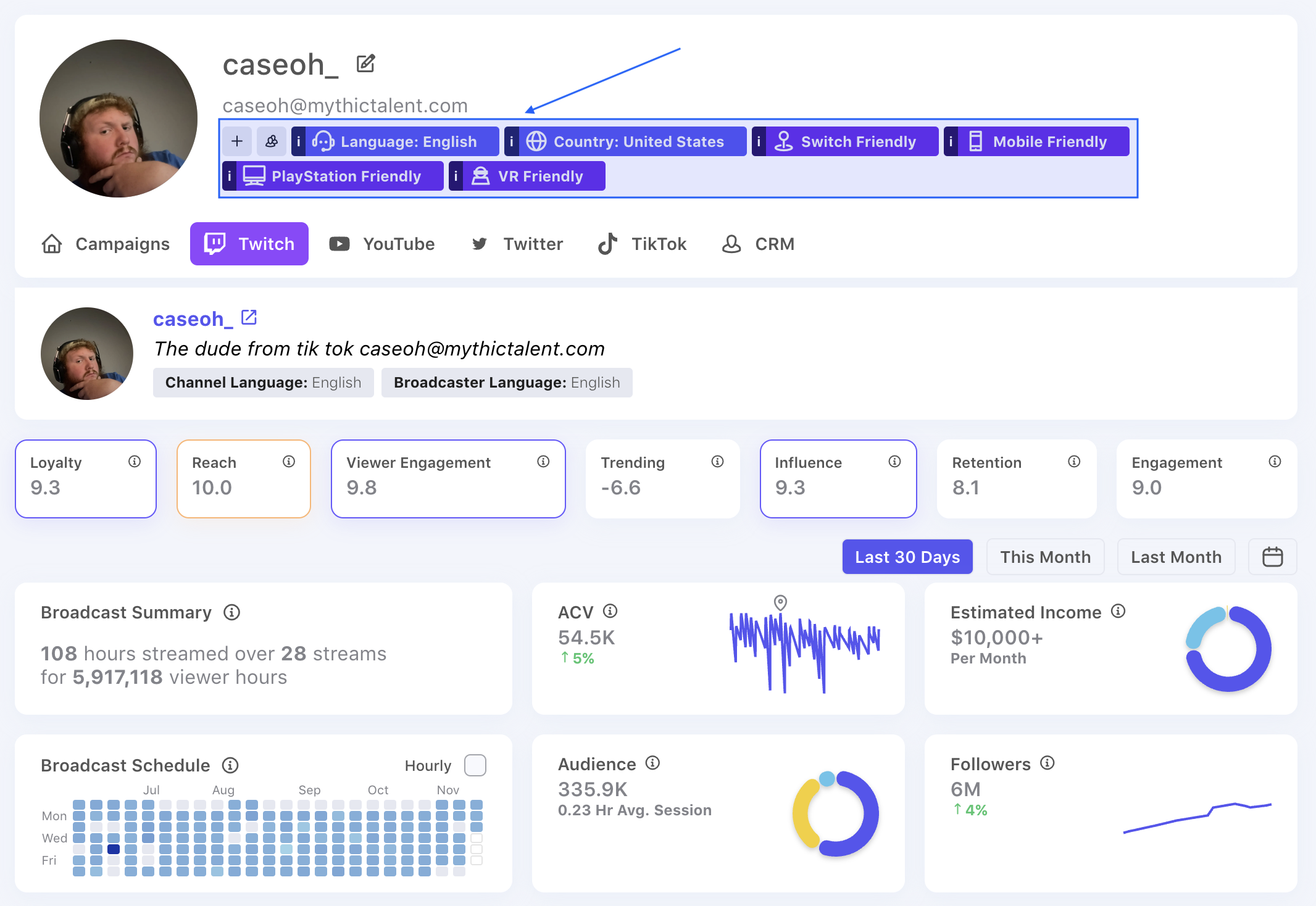Open the Campaigns tab

[105, 244]
